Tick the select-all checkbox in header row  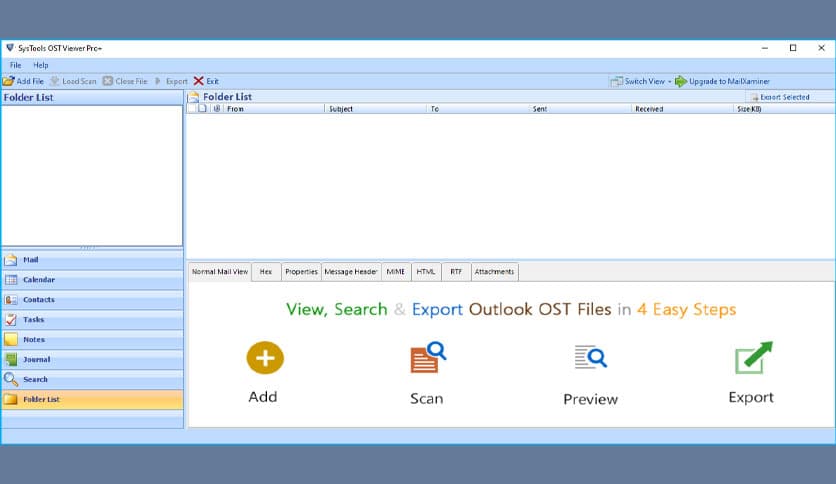pyautogui.click(x=192, y=109)
